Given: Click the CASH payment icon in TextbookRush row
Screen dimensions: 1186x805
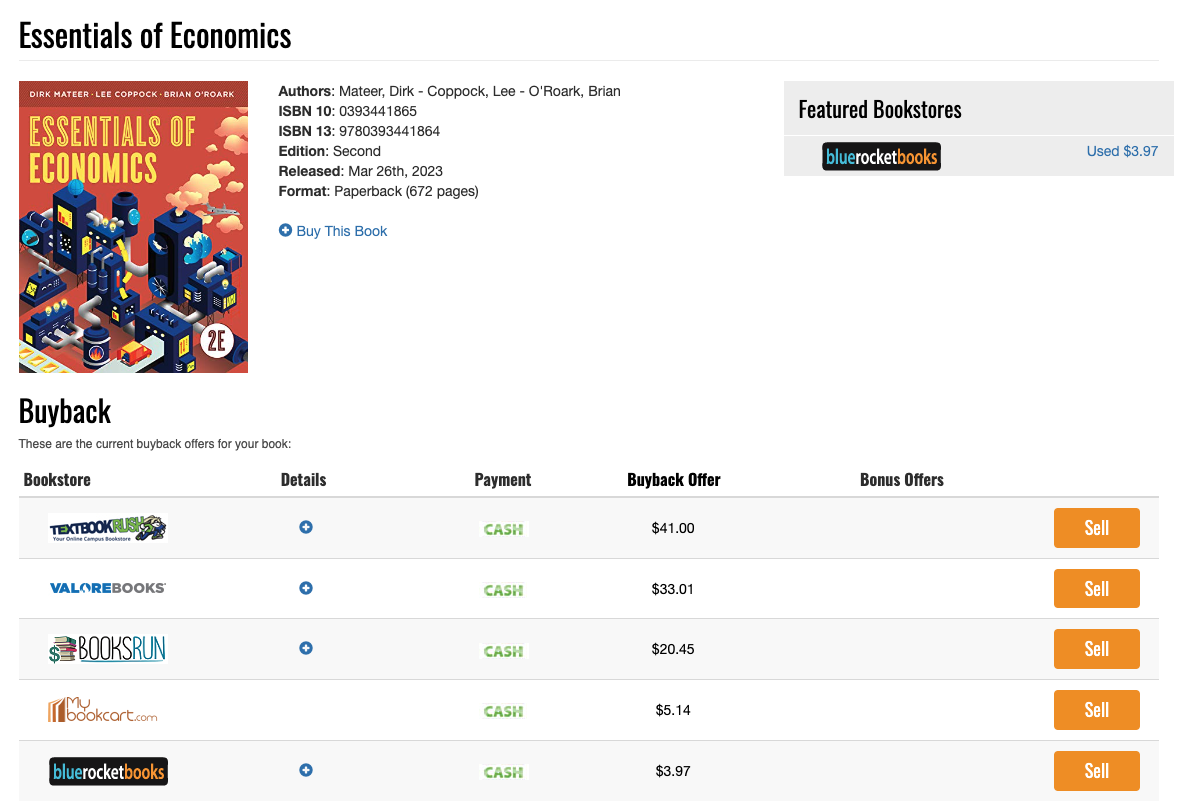Looking at the screenshot, I should pos(503,528).
